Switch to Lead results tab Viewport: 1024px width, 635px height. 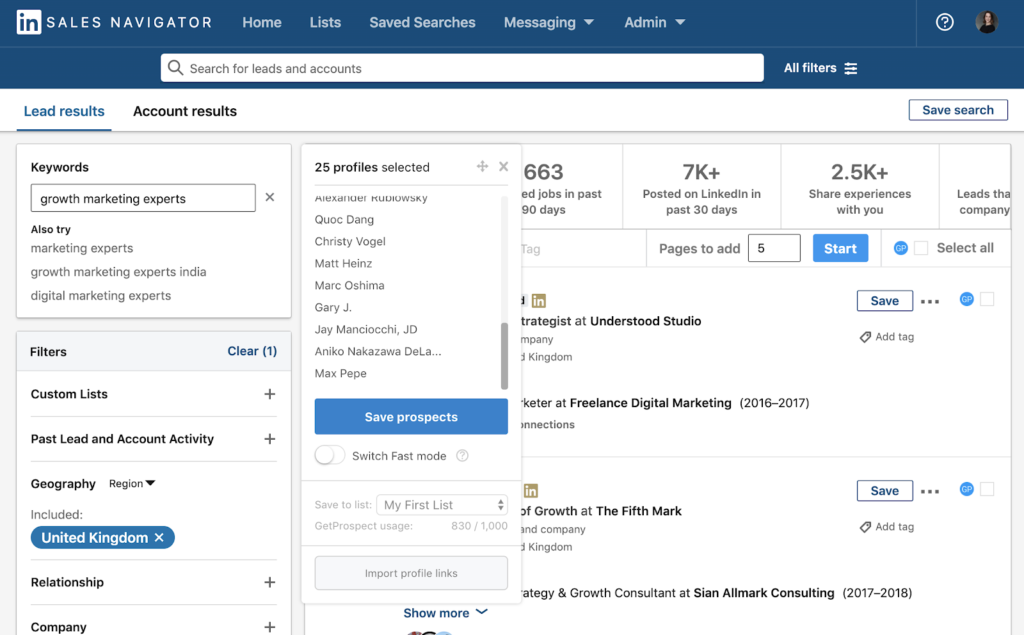[64, 111]
